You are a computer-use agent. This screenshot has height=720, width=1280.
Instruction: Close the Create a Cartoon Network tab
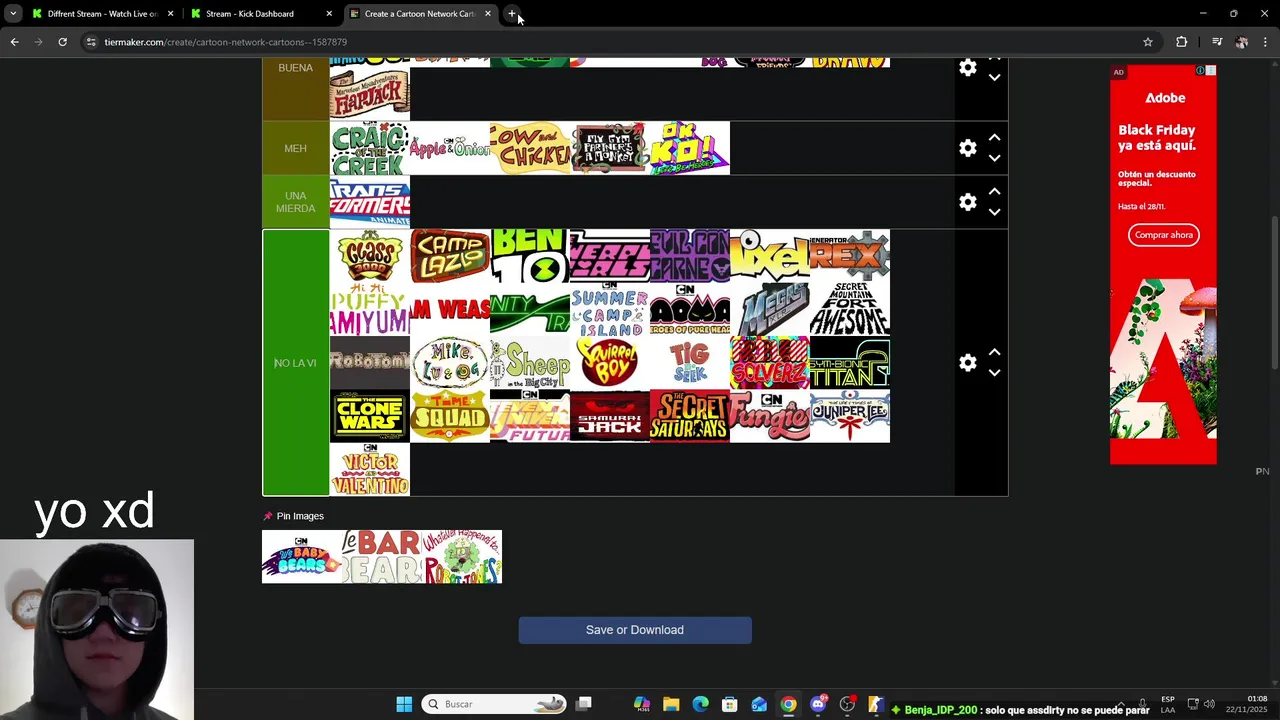pyautogui.click(x=488, y=14)
